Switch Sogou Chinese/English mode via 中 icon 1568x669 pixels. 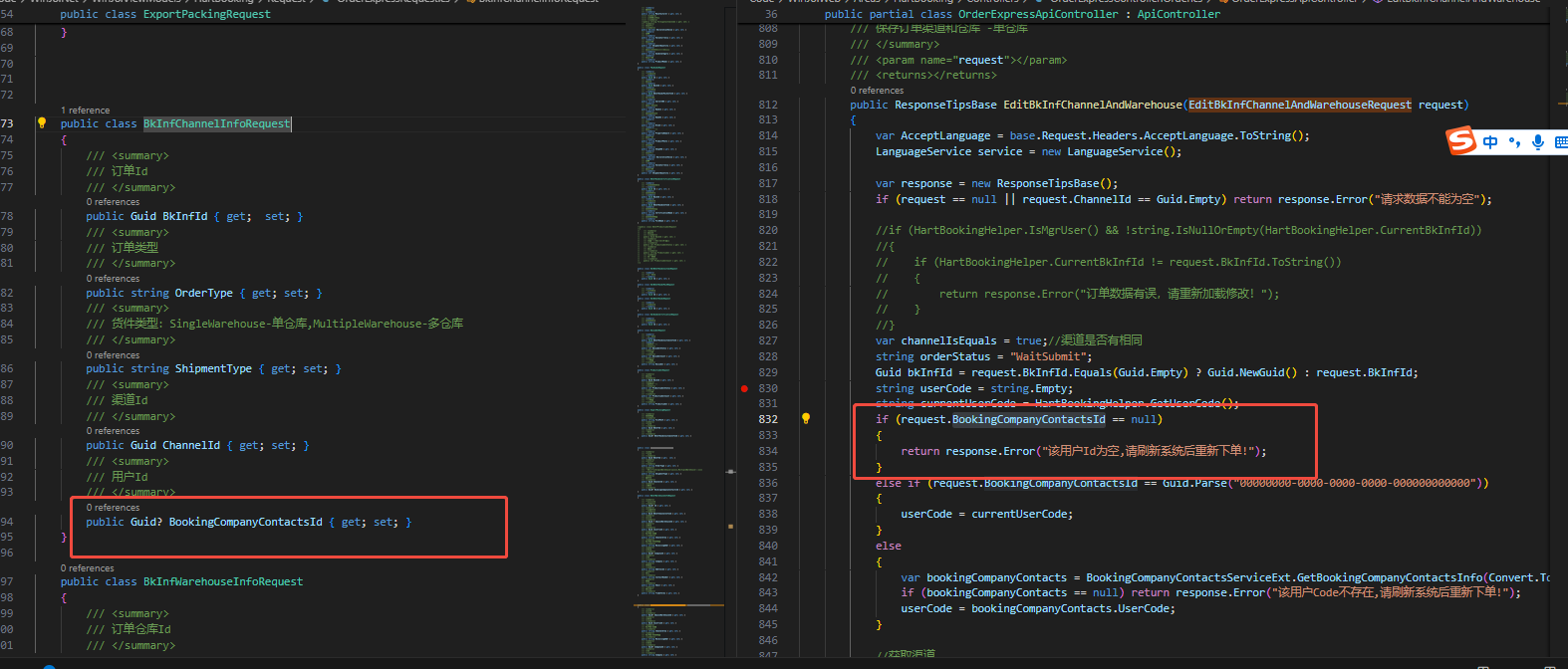click(1490, 142)
